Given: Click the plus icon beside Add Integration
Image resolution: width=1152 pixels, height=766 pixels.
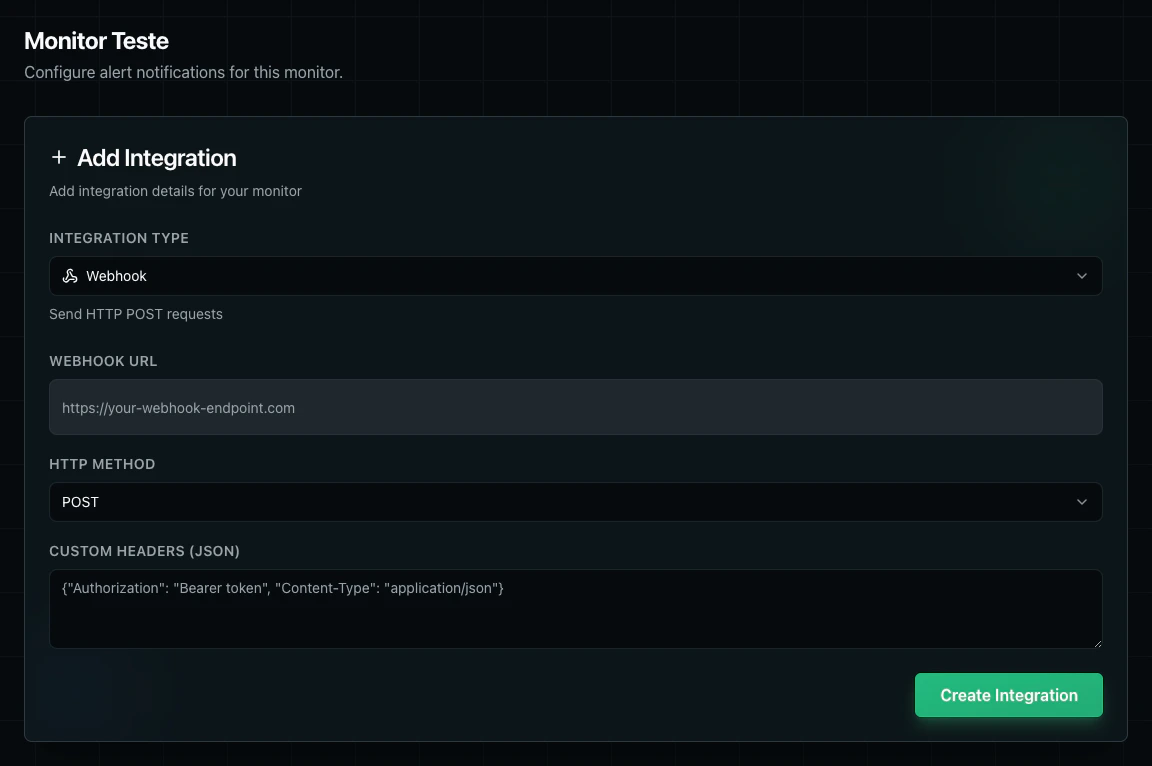Looking at the screenshot, I should [x=59, y=158].
